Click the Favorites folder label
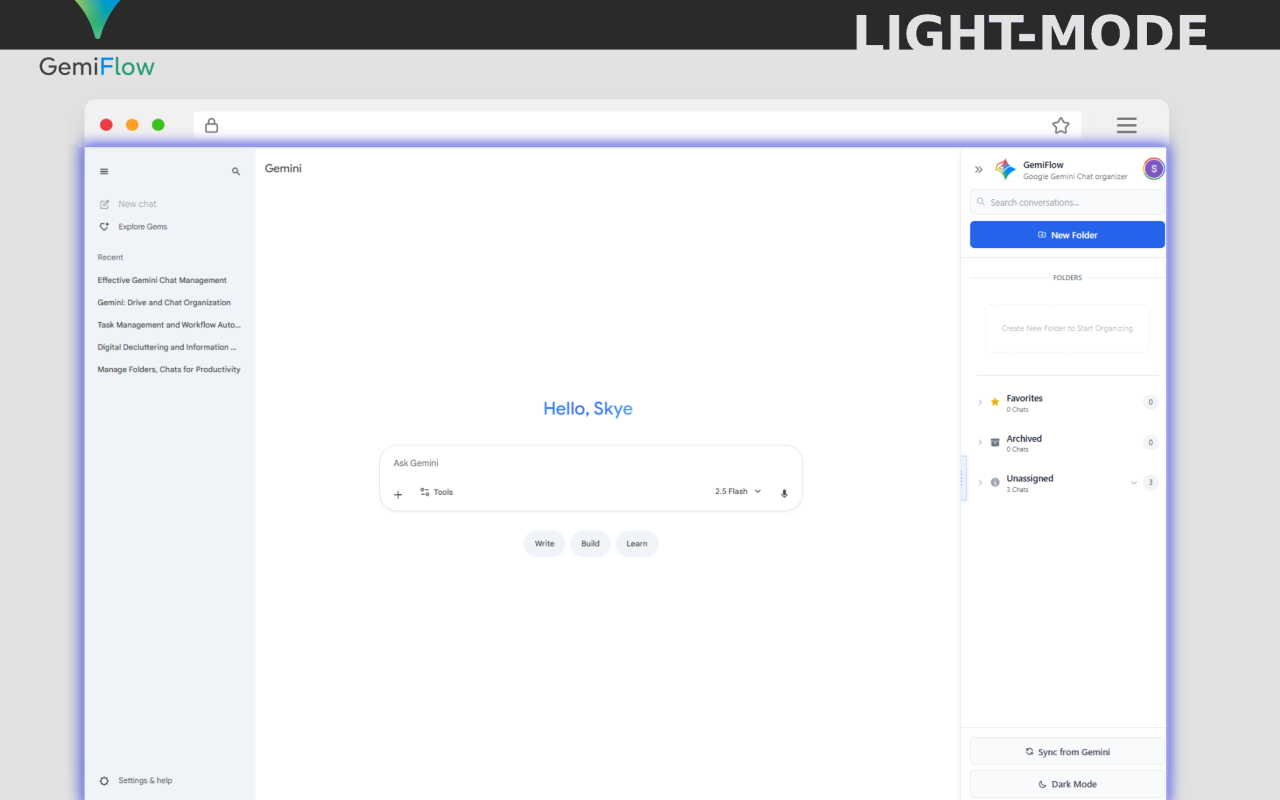 click(1024, 398)
